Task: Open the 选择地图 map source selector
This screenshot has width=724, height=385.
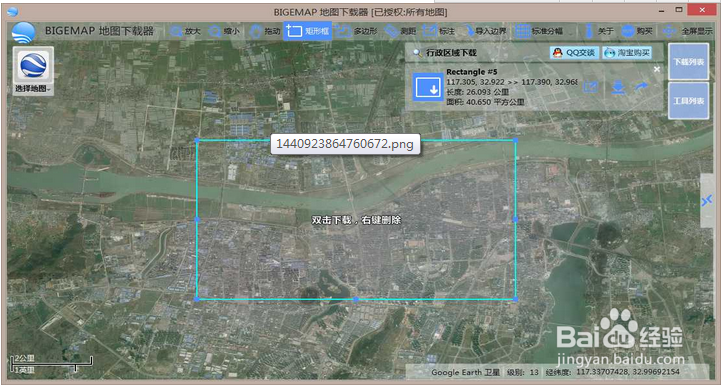Action: pyautogui.click(x=33, y=71)
